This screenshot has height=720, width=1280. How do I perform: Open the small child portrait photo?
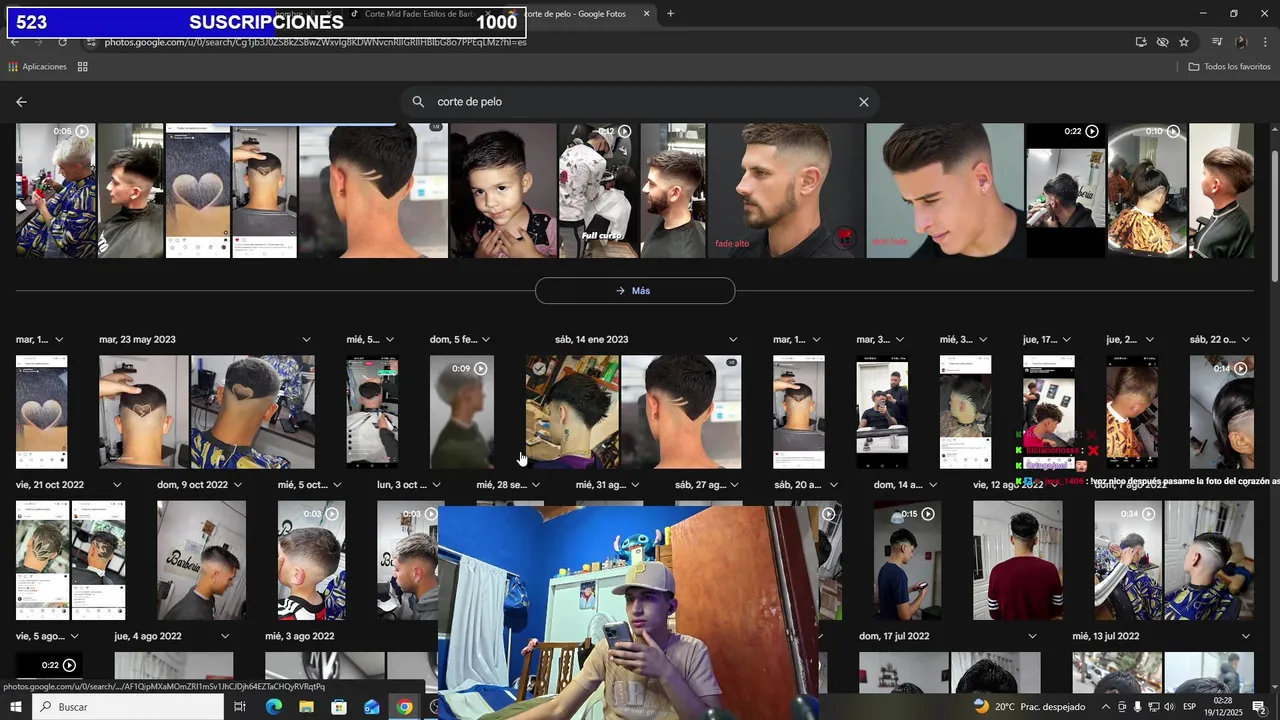click(503, 191)
